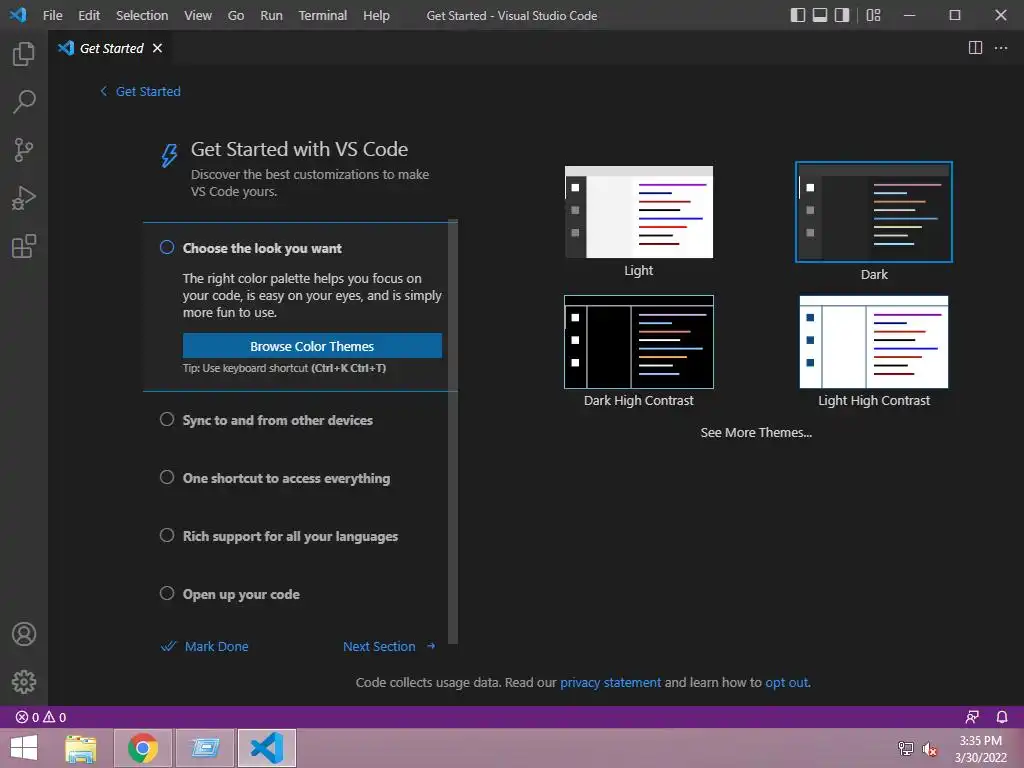This screenshot has width=1024, height=768.
Task: Open the Extensions view
Action: coord(24,246)
